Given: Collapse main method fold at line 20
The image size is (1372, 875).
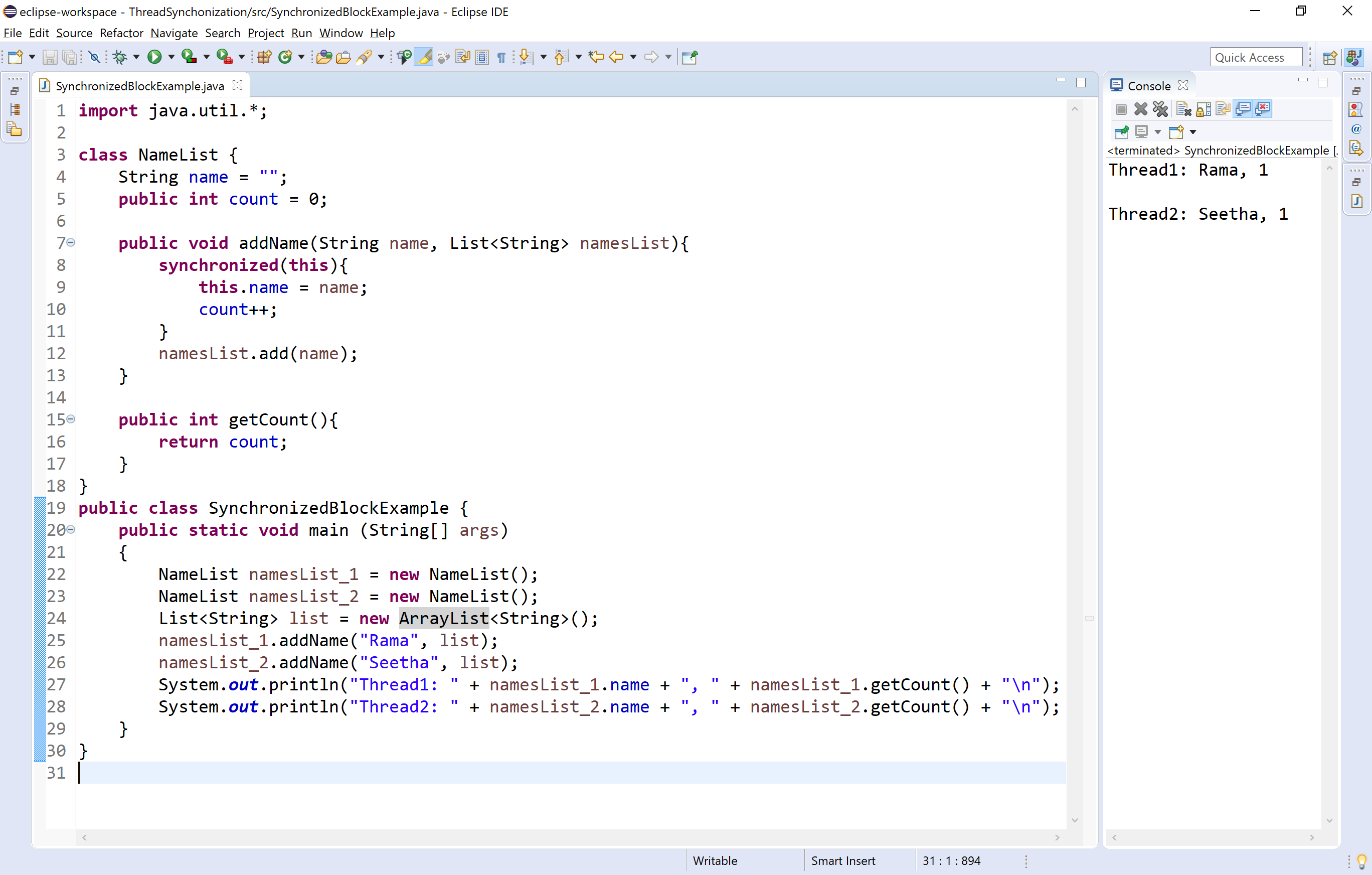Looking at the screenshot, I should pos(71,529).
